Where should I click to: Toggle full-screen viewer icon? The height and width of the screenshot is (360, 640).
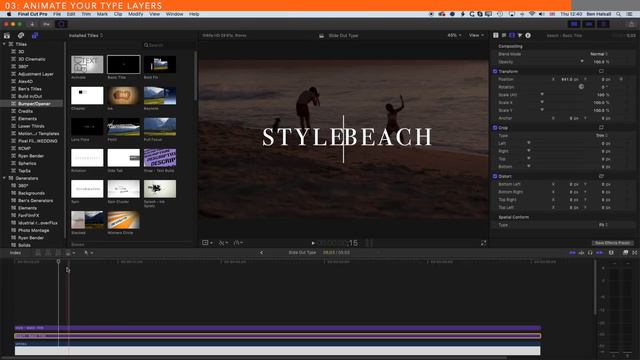coord(483,243)
